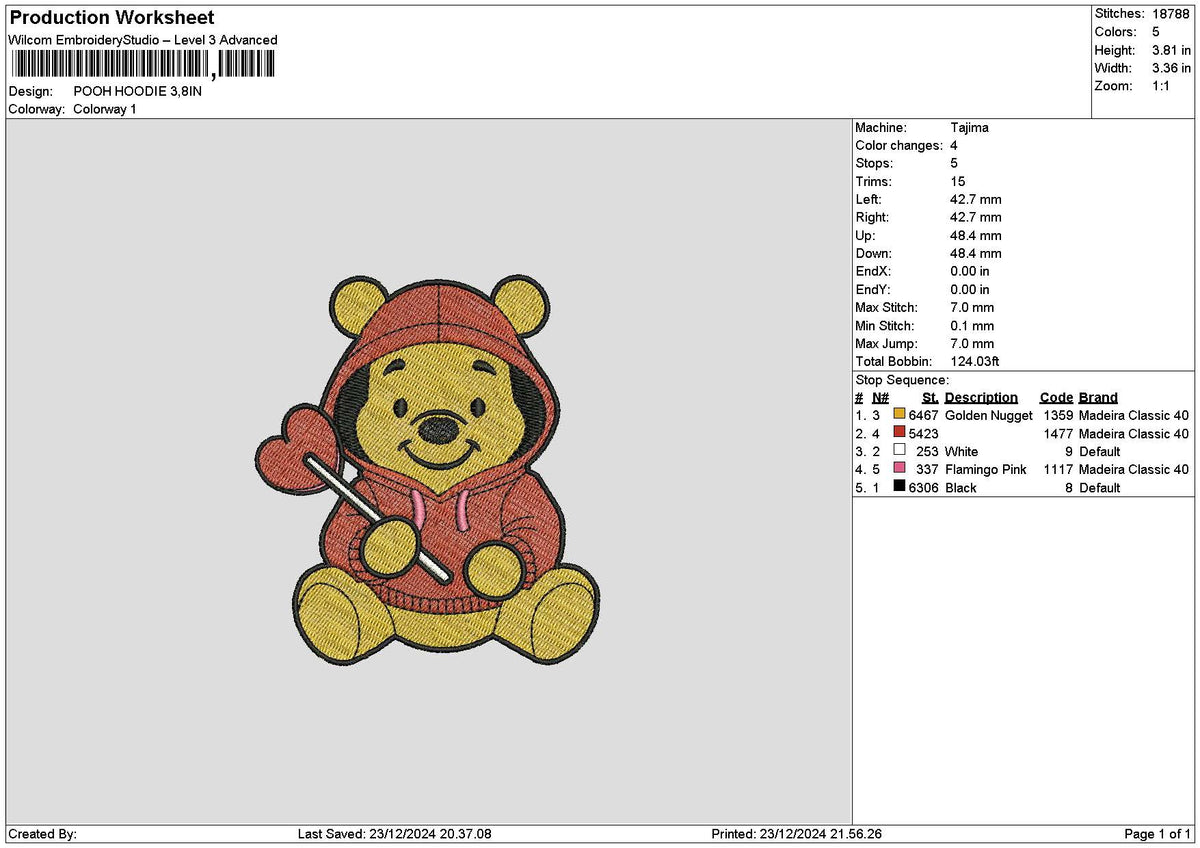1200x848 pixels.
Task: Select the Stops value 5
Action: pyautogui.click(x=954, y=164)
